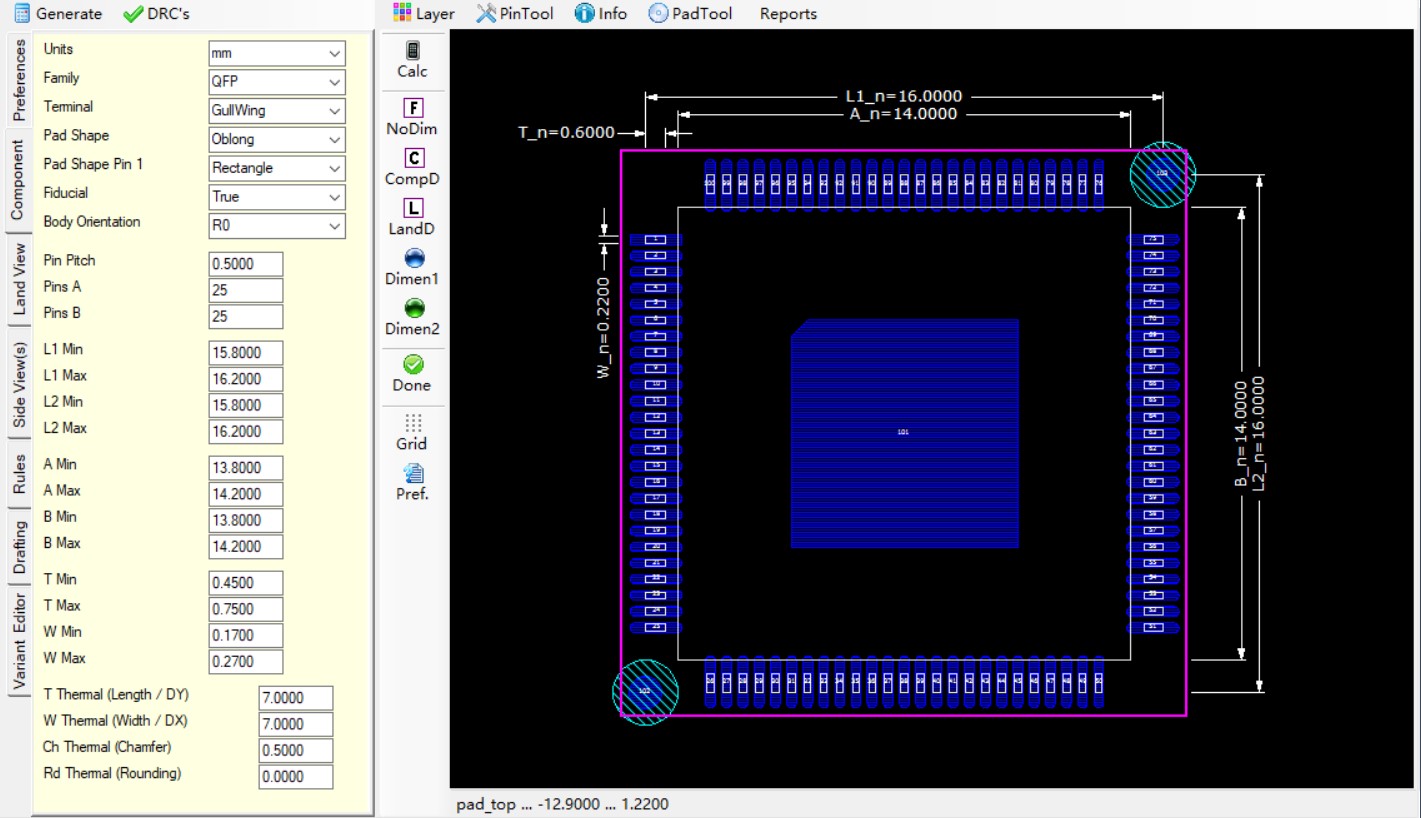The height and width of the screenshot is (818, 1421).
Task: Change the Terminal type dropdown
Action: (x=276, y=110)
